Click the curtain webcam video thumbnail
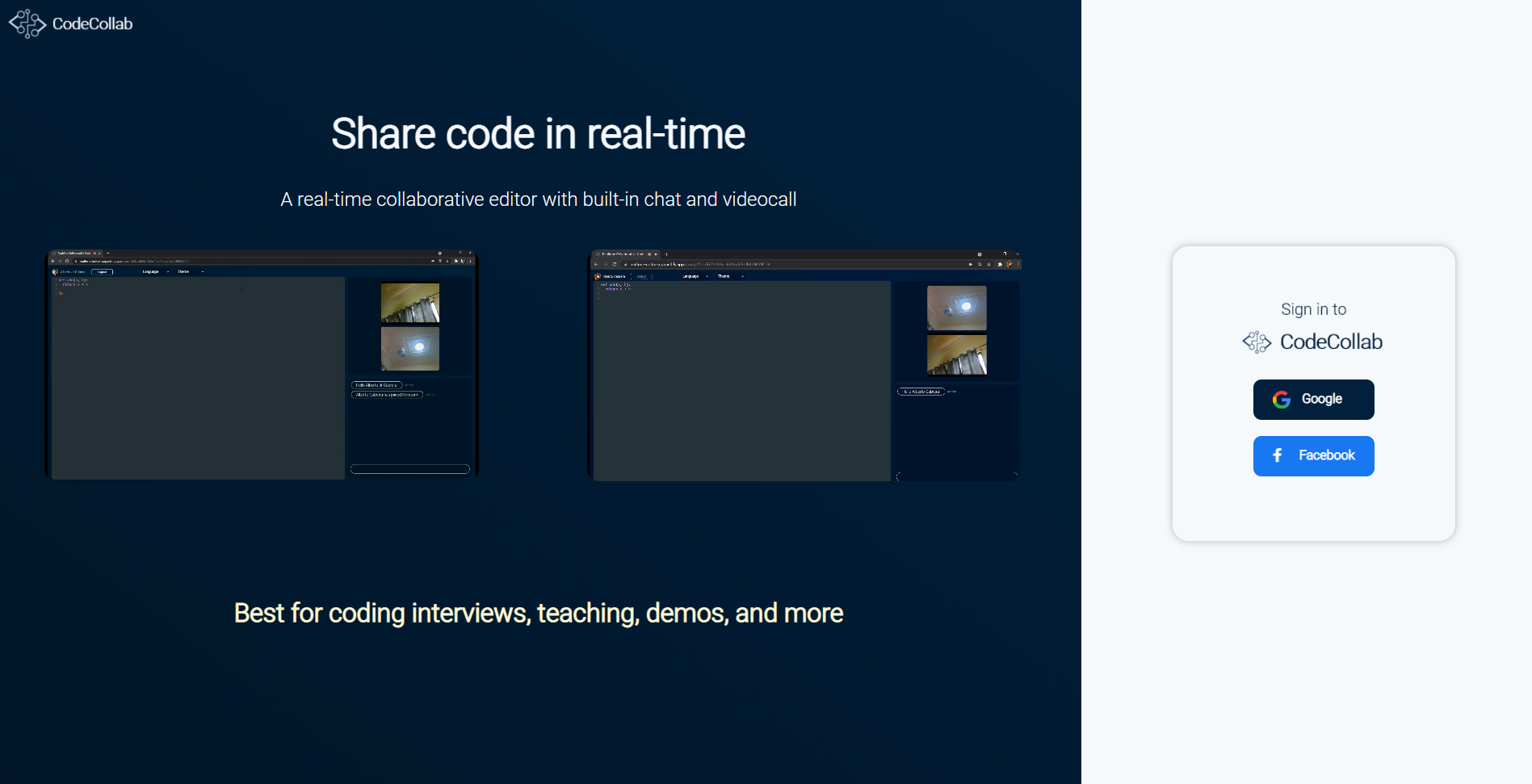The height and width of the screenshot is (784, 1532). [409, 303]
